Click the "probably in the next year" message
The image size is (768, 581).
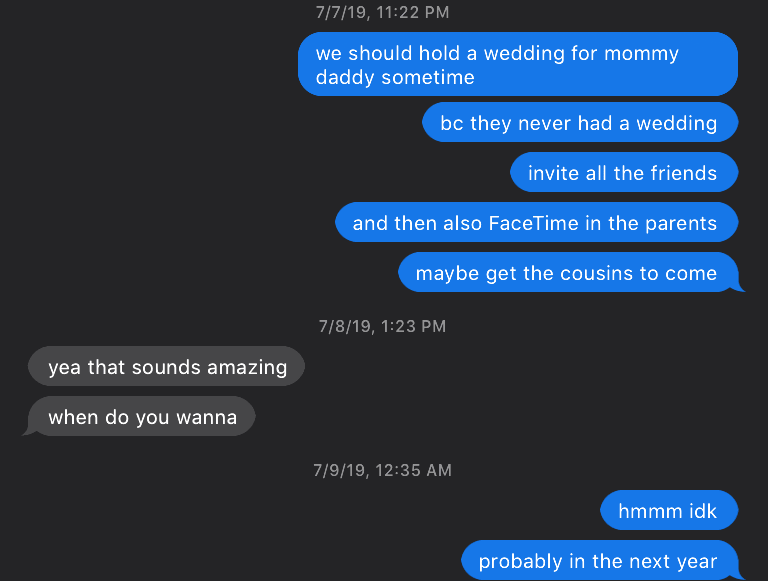598,561
